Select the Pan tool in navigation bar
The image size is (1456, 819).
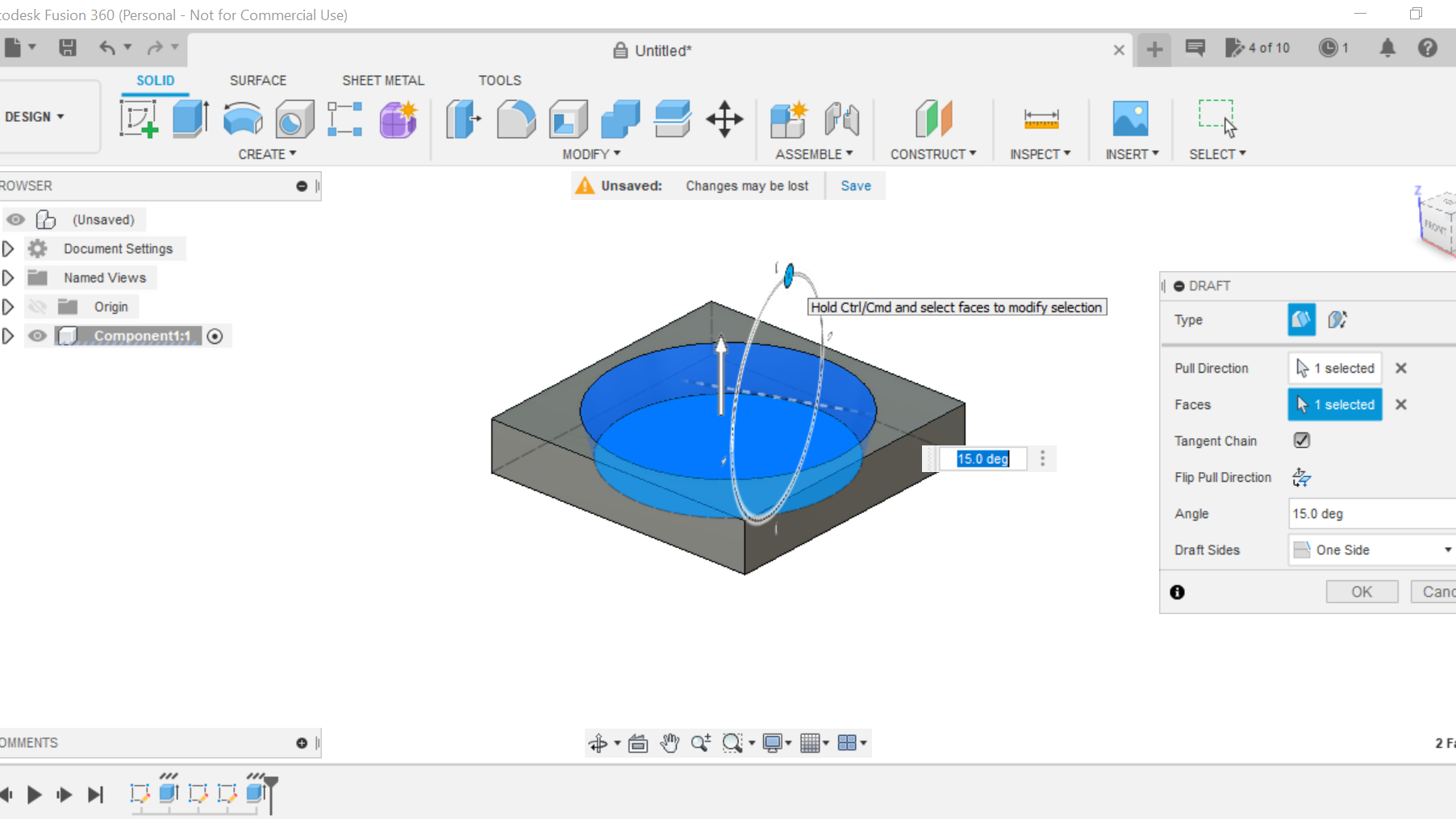[x=670, y=742]
